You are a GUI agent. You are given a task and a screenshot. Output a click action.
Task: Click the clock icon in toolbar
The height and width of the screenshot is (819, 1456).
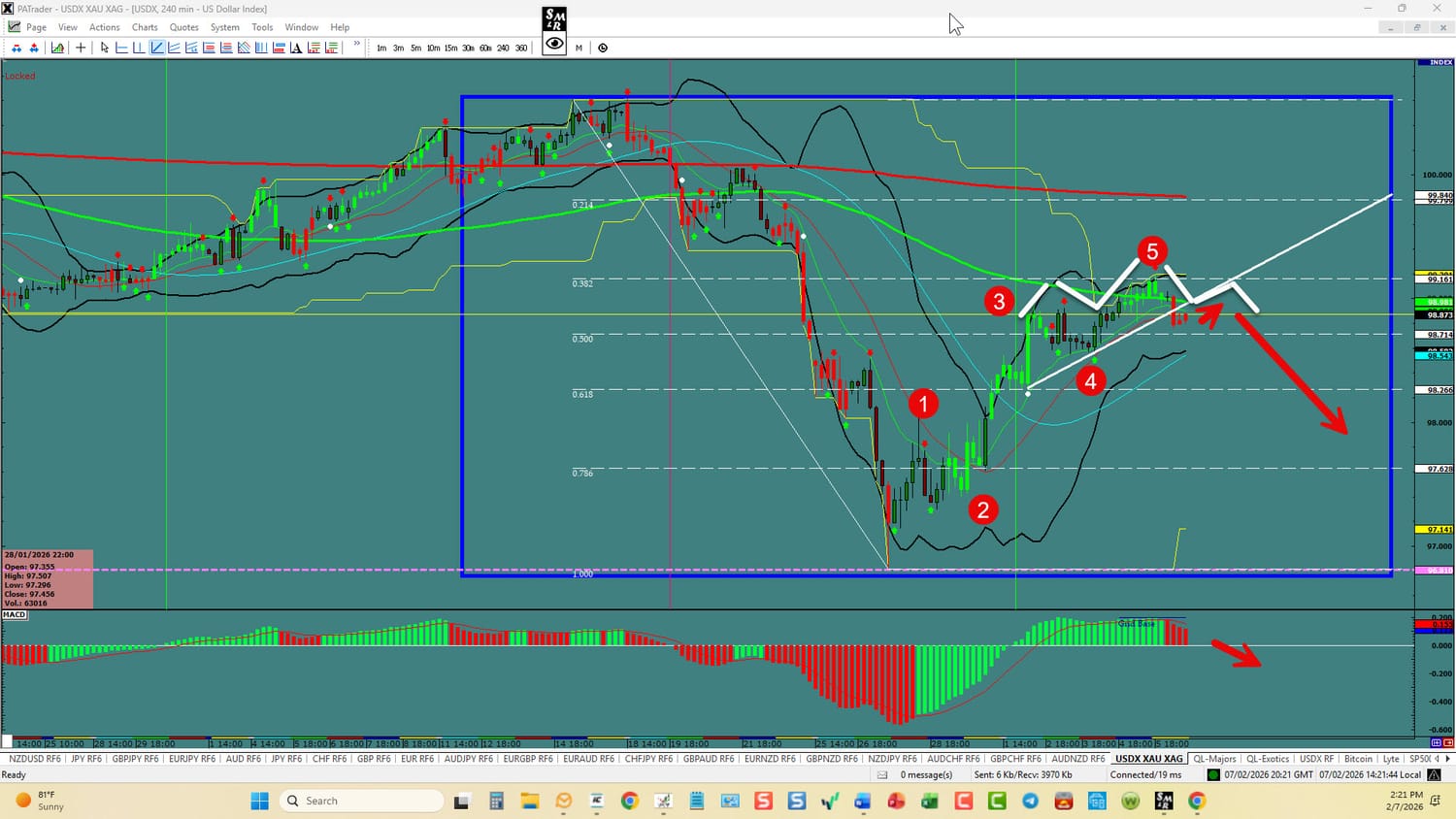click(603, 48)
